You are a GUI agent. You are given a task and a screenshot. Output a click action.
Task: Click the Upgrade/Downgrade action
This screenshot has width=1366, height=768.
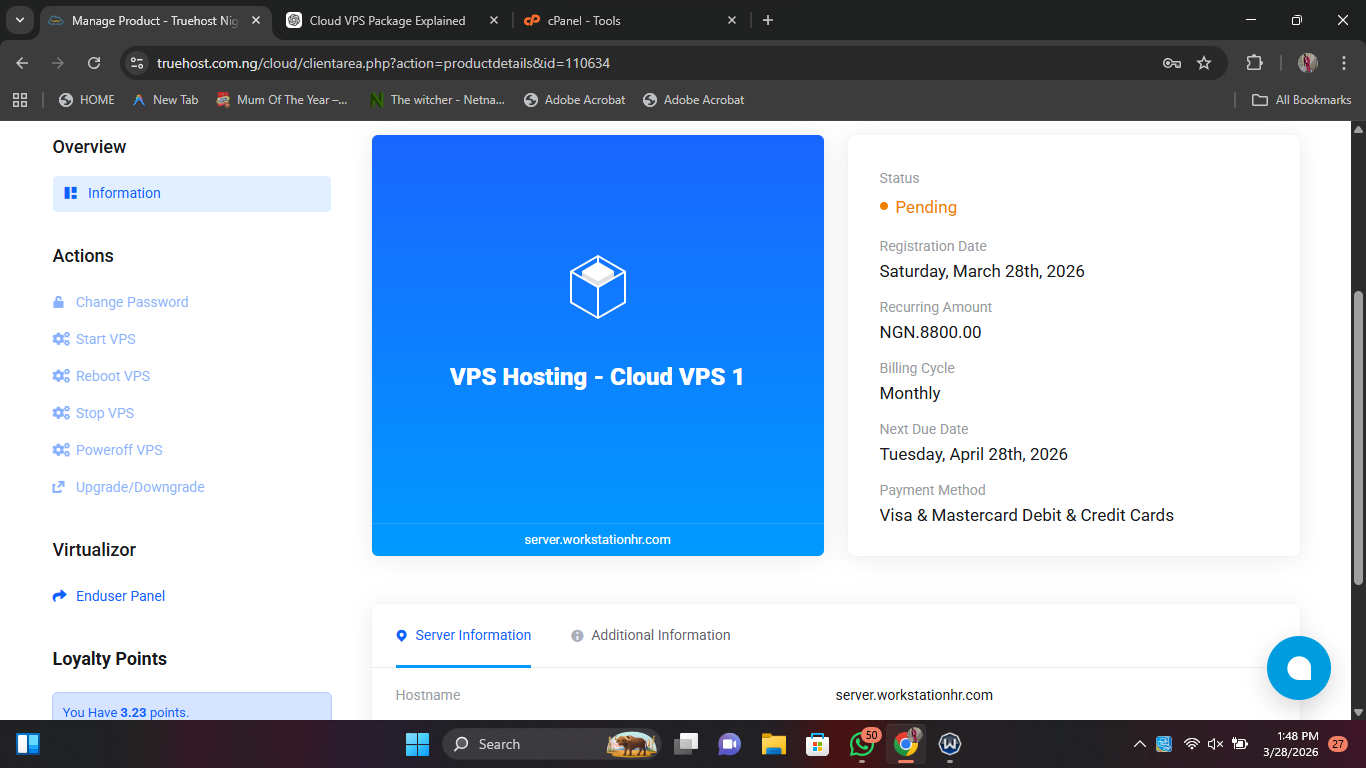(x=140, y=487)
